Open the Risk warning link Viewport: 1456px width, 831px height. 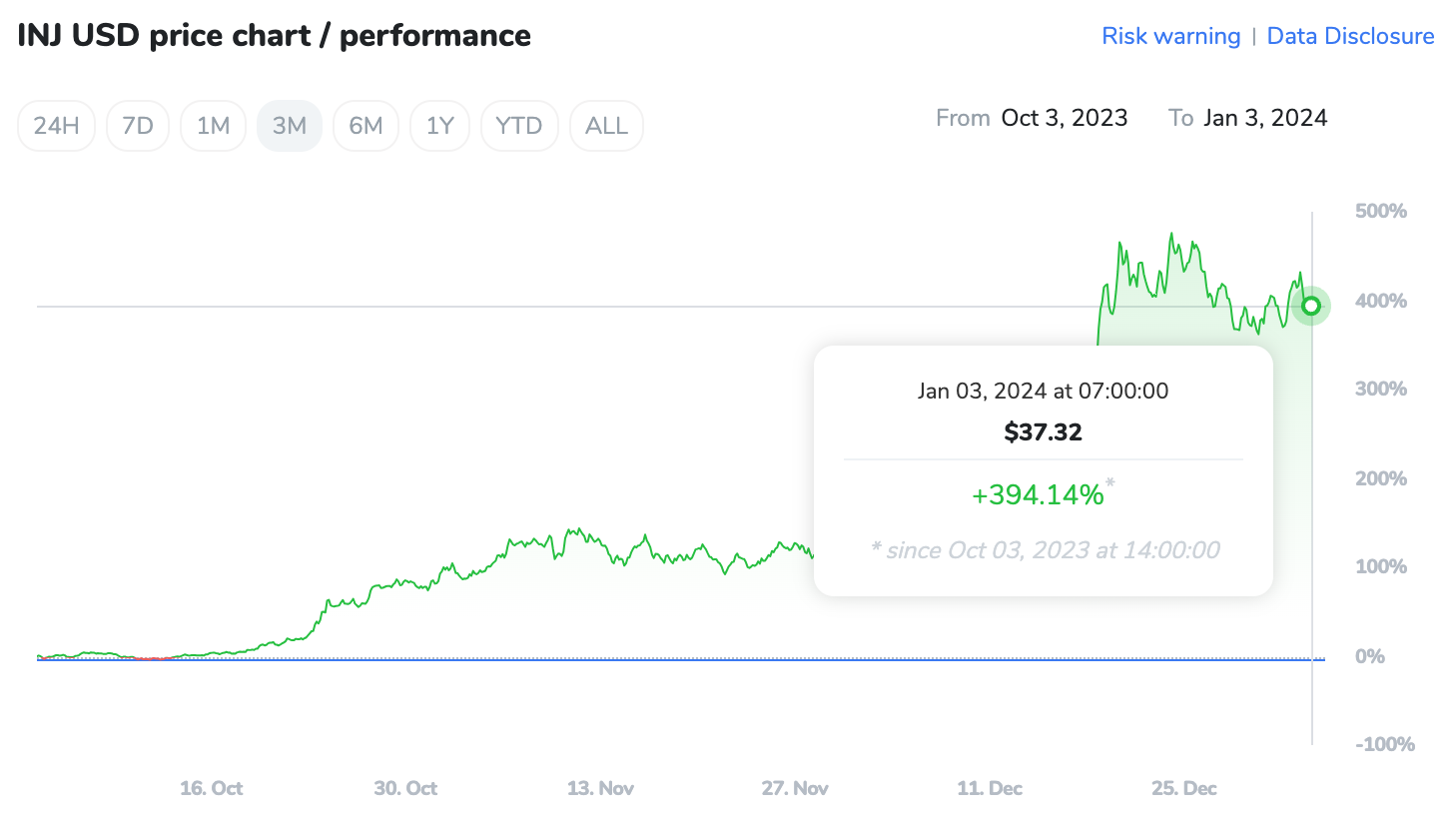tap(1170, 36)
